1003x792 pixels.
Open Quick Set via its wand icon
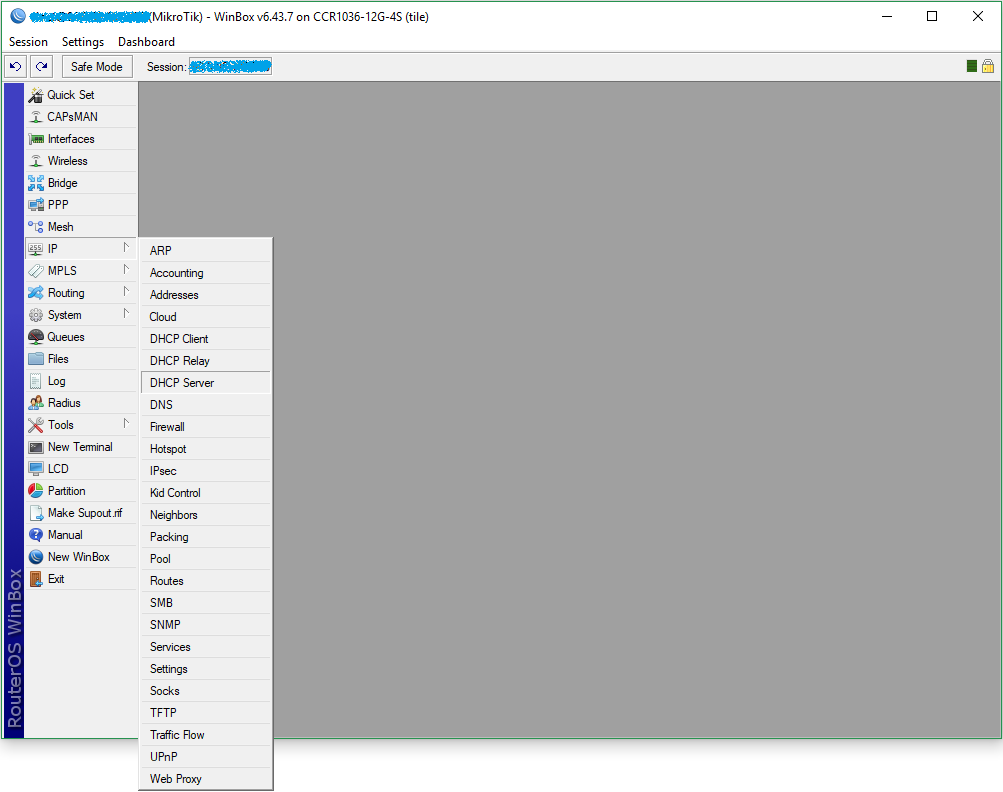(36, 95)
